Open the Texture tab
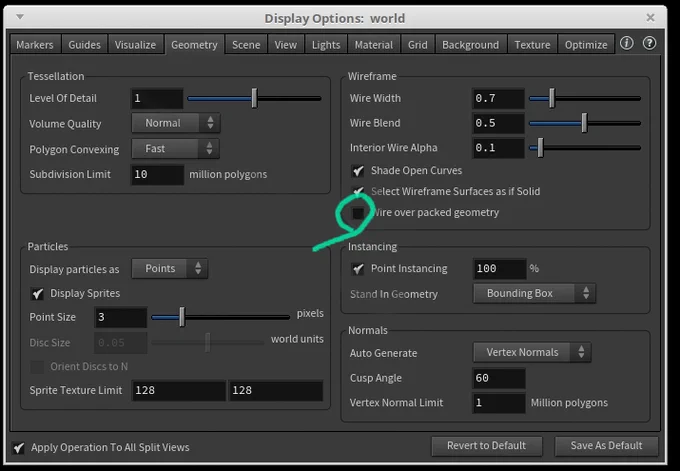 532,45
